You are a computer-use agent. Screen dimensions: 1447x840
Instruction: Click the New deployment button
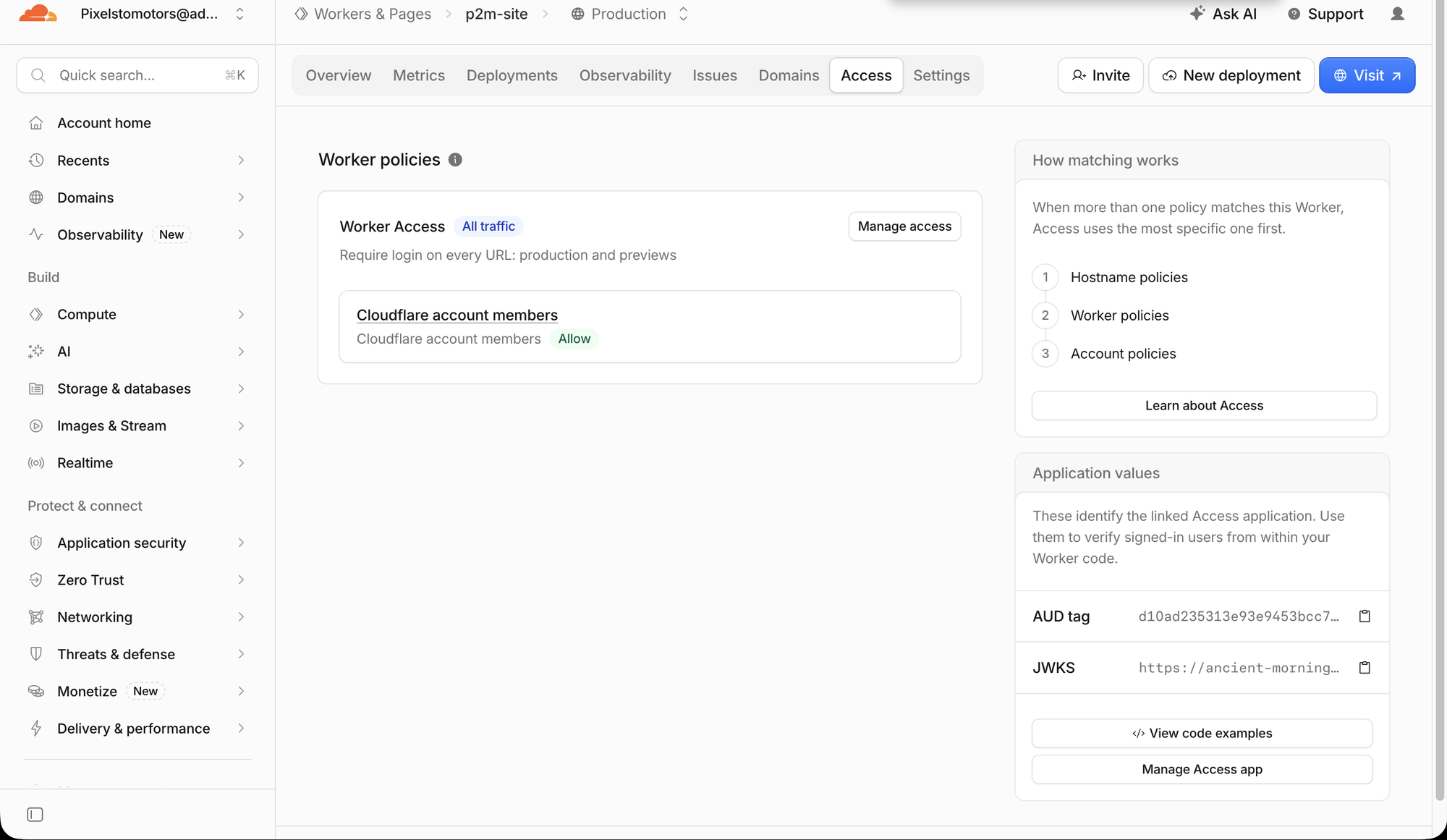[x=1231, y=75]
